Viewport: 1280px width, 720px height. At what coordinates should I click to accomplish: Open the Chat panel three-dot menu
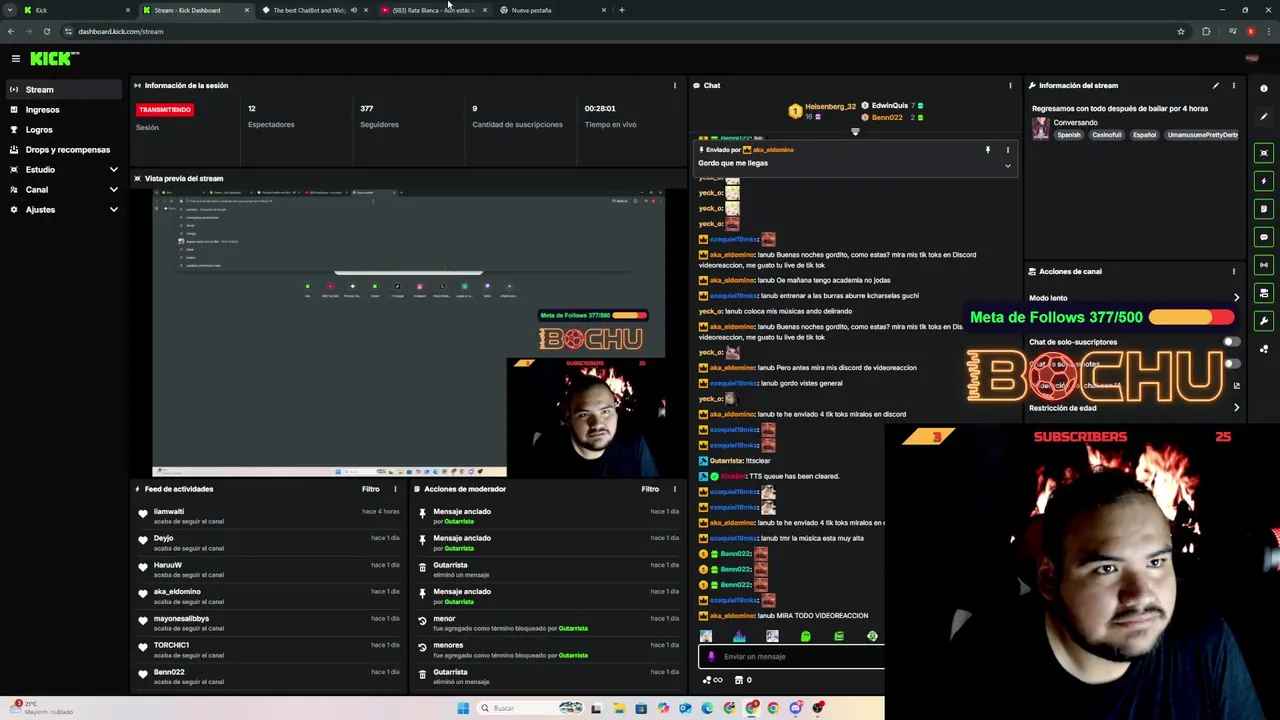coord(1010,85)
